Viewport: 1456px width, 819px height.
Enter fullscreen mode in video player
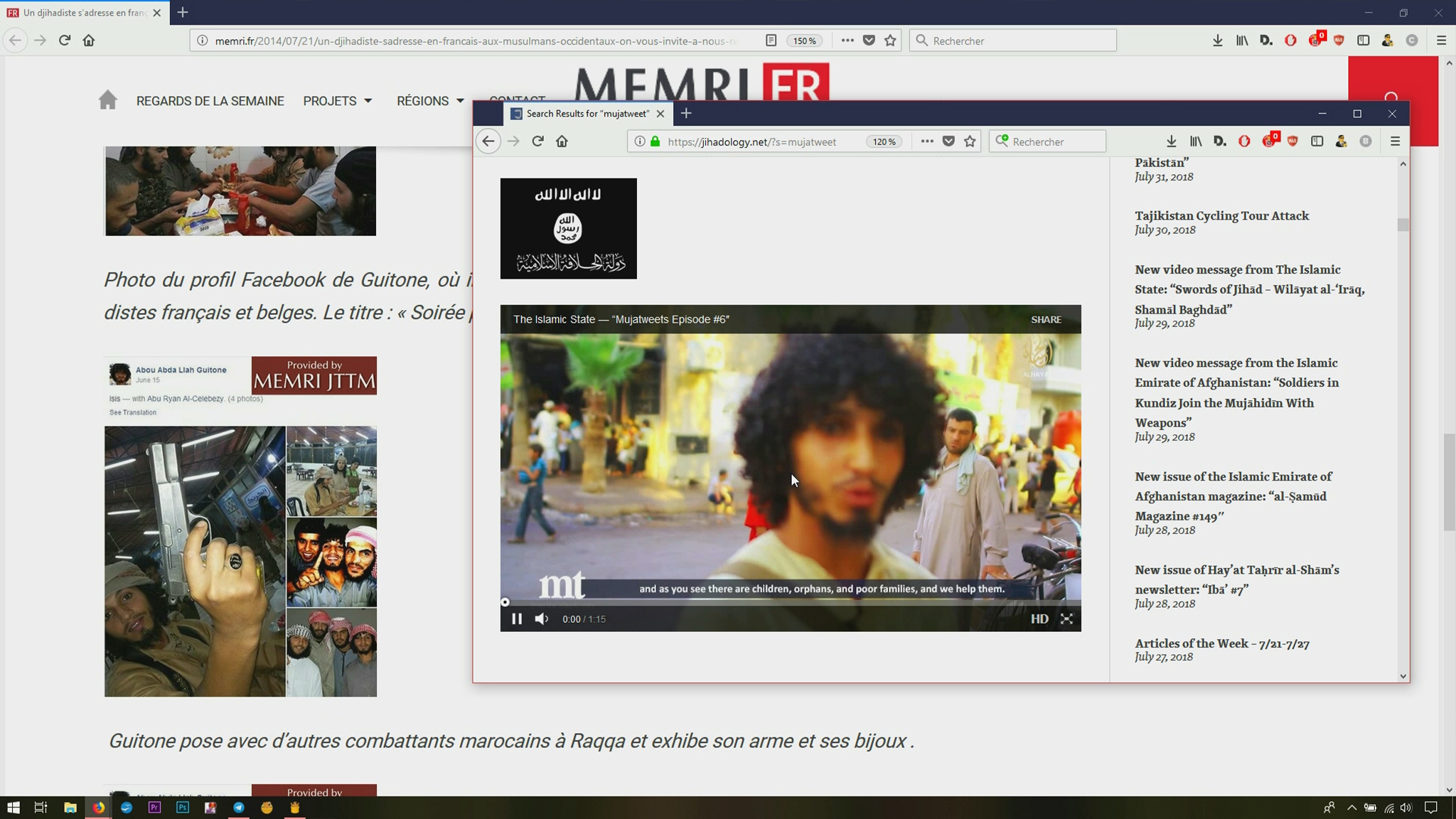tap(1066, 619)
